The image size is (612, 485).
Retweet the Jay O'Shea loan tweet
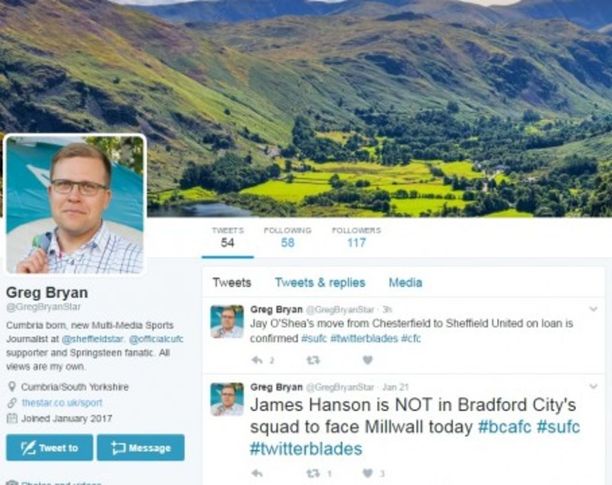[x=313, y=359]
